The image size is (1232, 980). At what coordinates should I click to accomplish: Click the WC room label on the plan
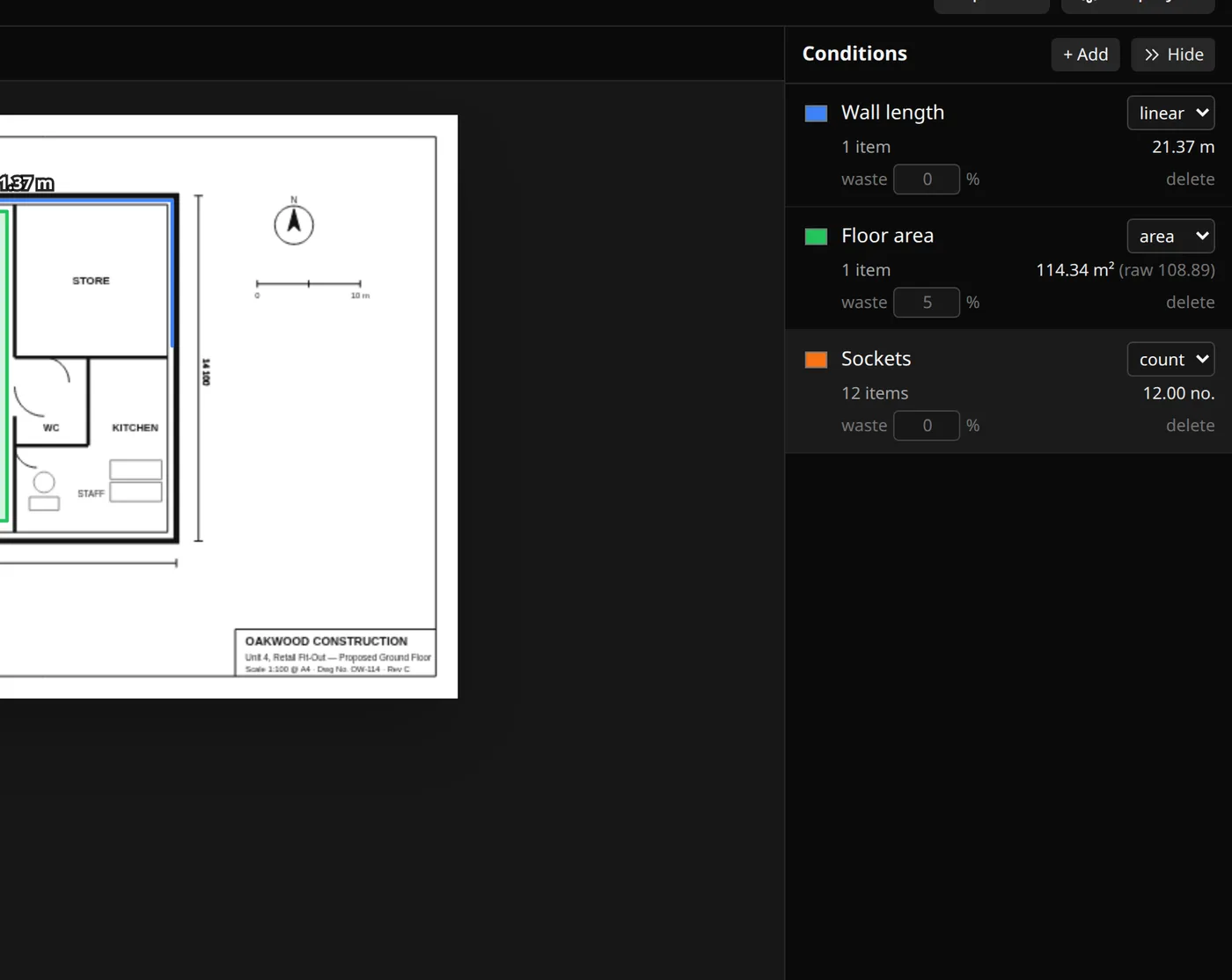point(51,428)
